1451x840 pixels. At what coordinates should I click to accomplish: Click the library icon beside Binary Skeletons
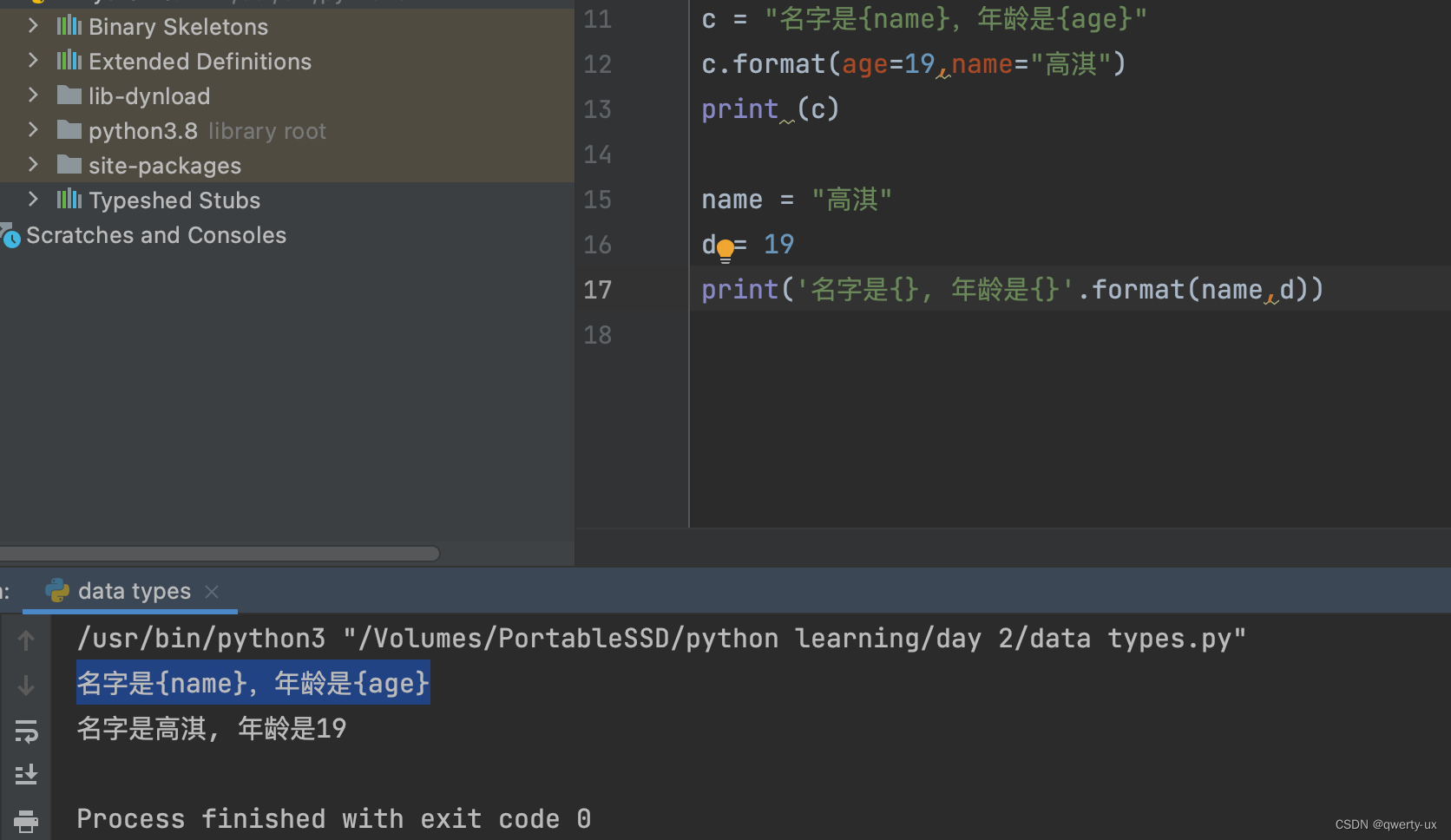click(x=69, y=26)
